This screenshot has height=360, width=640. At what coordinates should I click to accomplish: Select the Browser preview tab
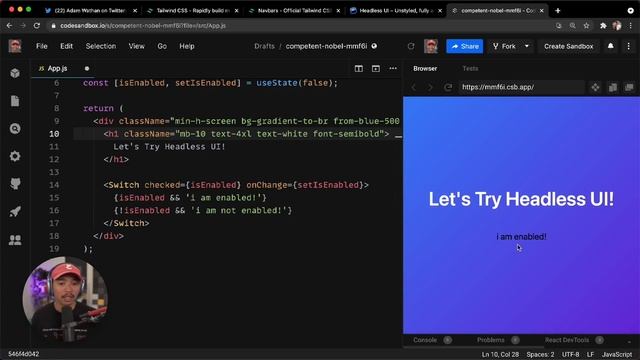point(425,69)
